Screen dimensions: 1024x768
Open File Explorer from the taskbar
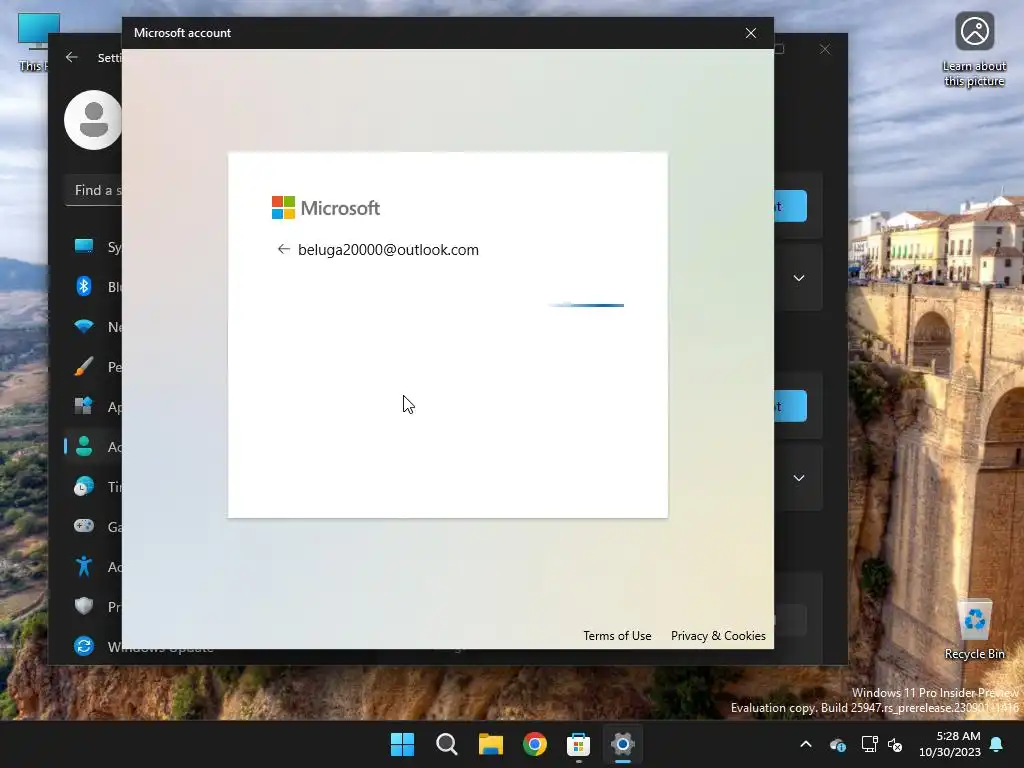(490, 744)
